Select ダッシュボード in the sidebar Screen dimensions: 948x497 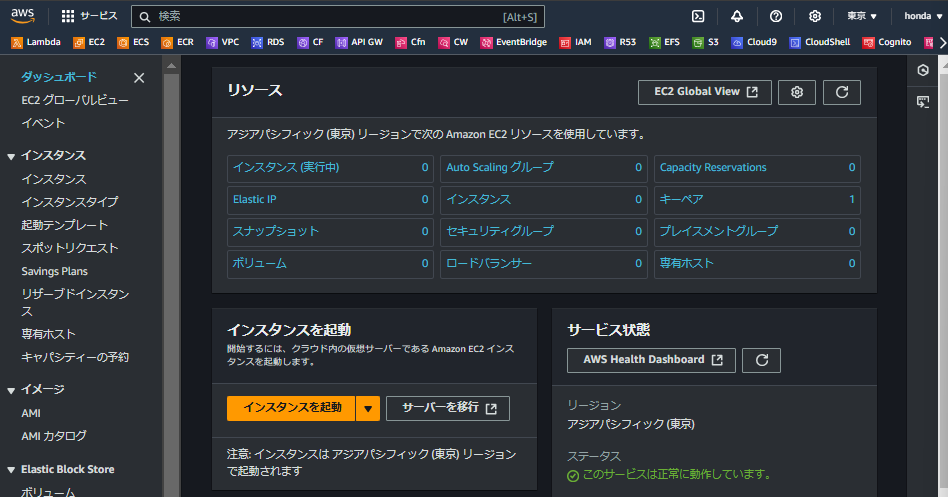(59, 77)
